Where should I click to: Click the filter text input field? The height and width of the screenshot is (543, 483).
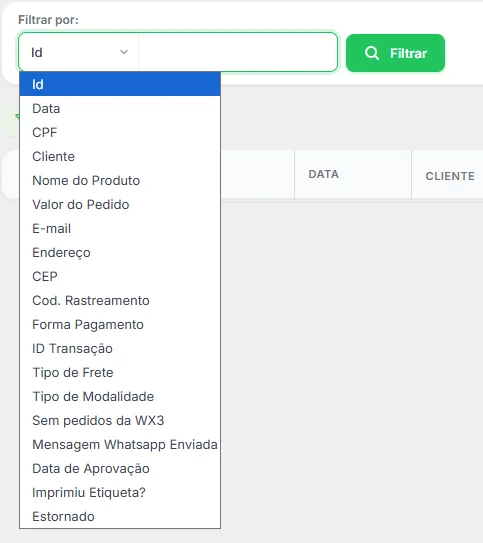click(x=238, y=52)
